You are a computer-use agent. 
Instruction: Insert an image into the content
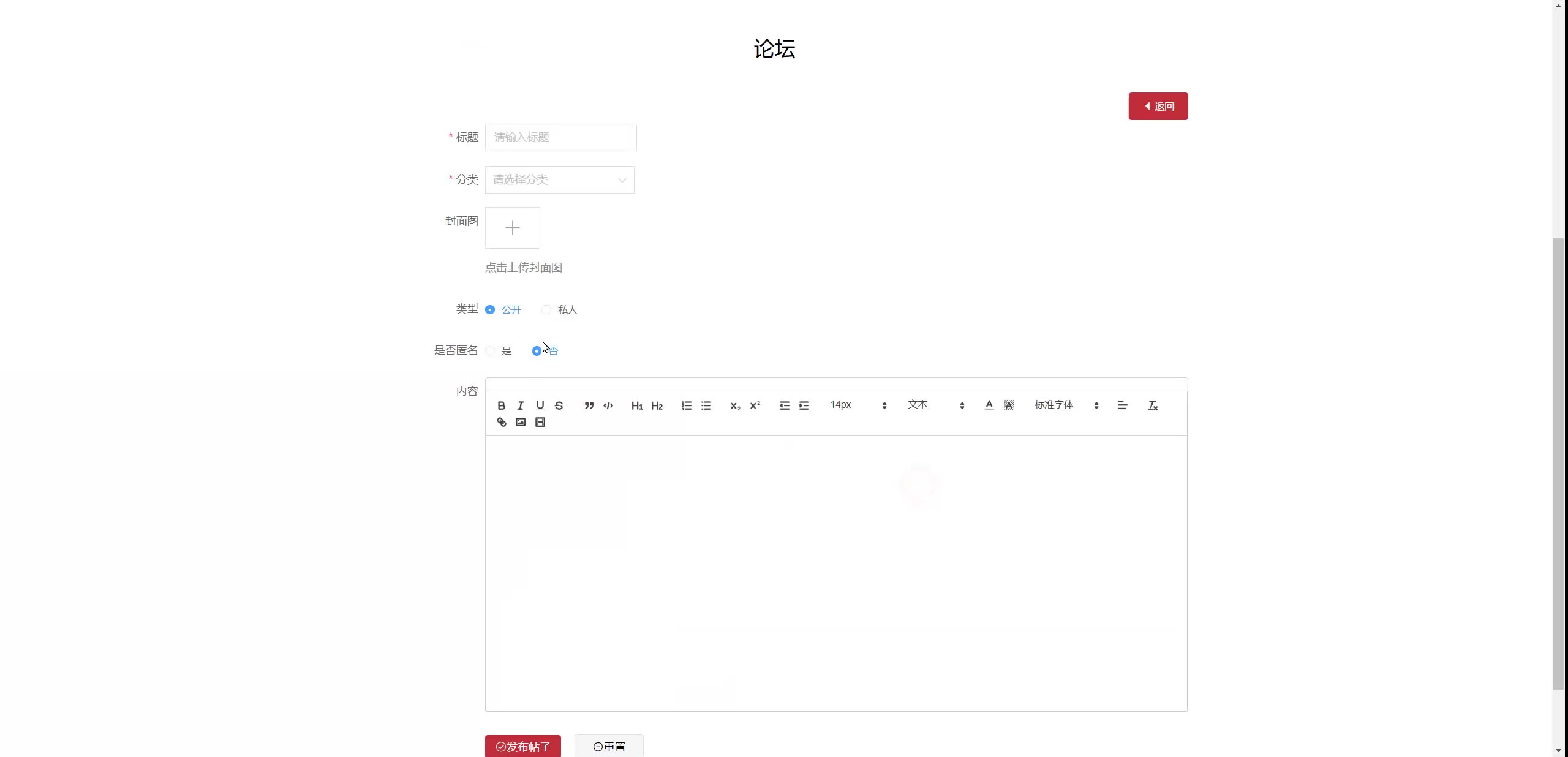tap(521, 422)
